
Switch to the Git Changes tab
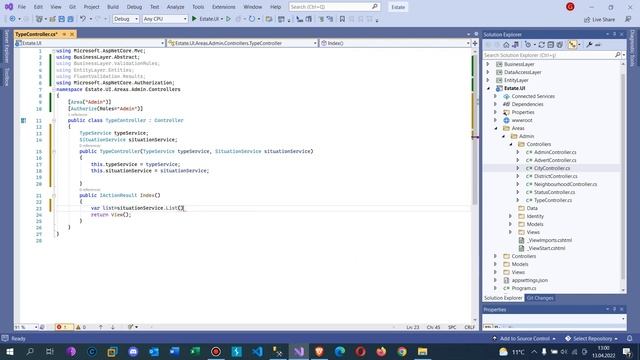point(540,298)
